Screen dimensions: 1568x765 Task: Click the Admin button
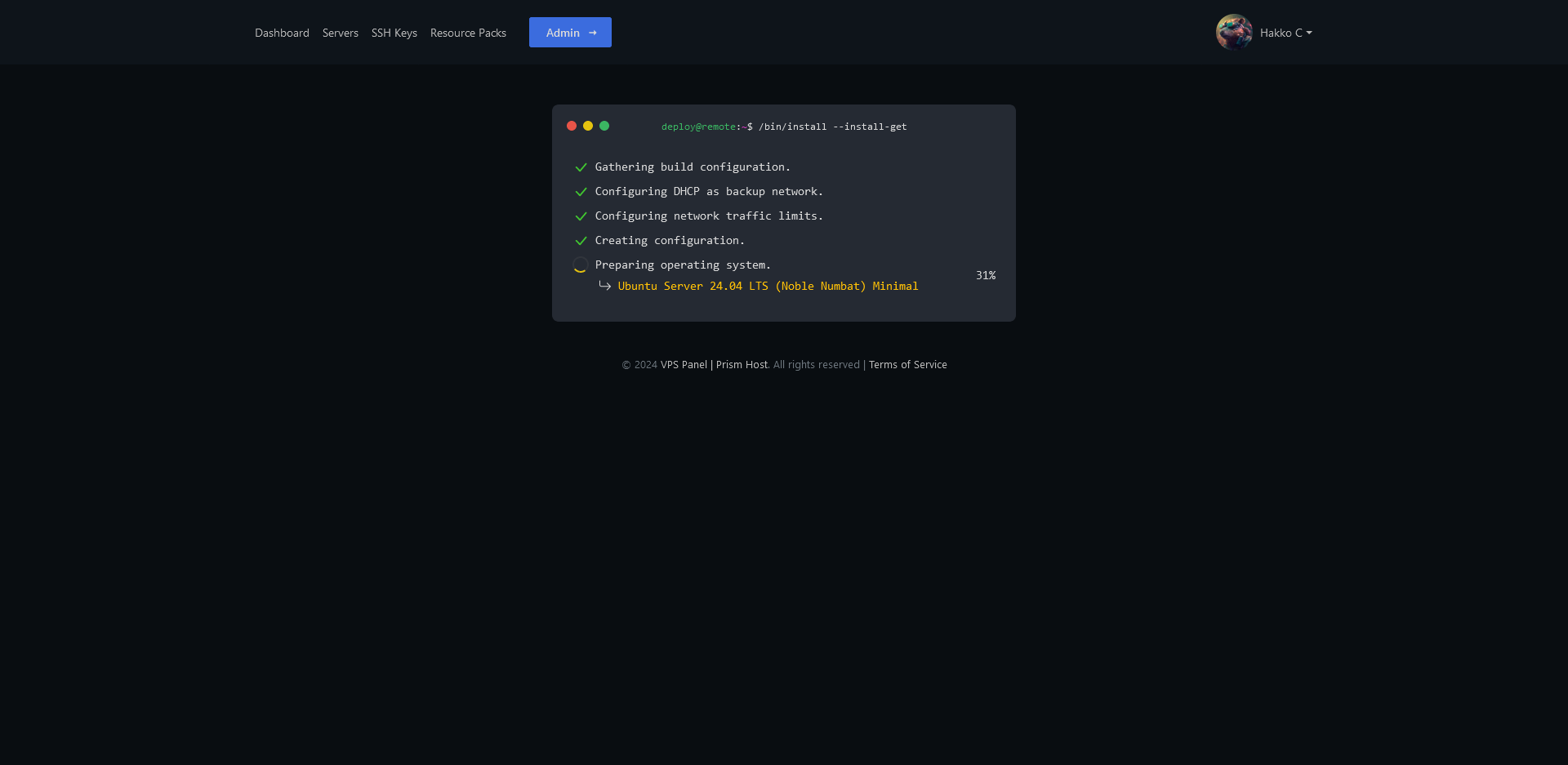[x=570, y=33]
